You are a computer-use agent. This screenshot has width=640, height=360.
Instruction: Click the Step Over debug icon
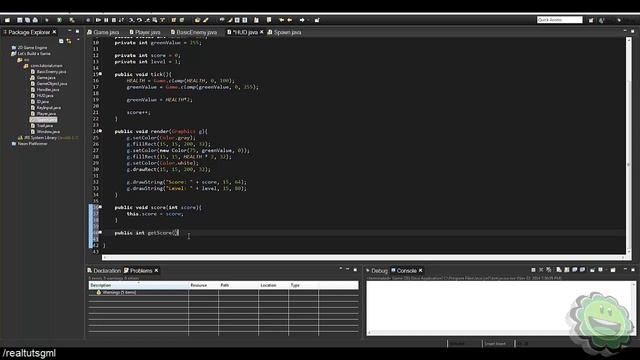tap(139, 20)
